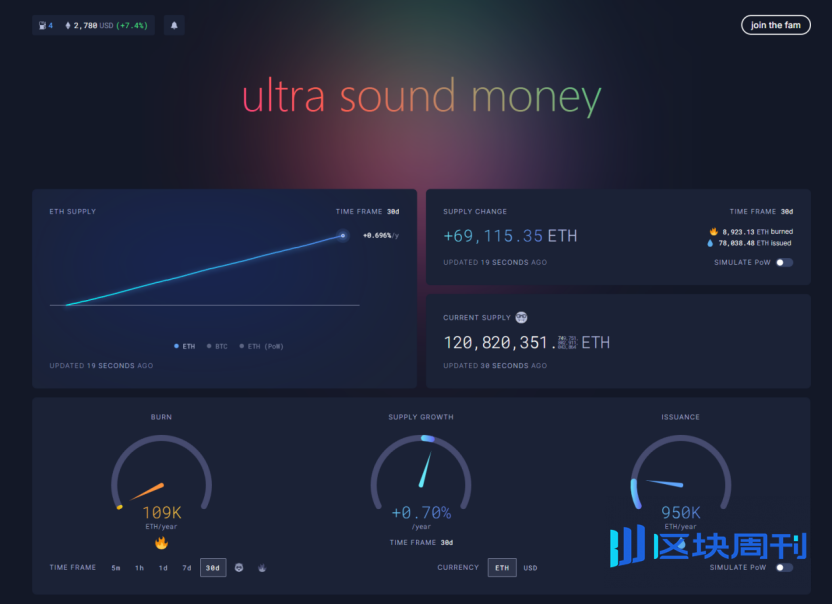832x604 pixels.
Task: Toggle ETH series in chart legend
Action: (x=184, y=346)
